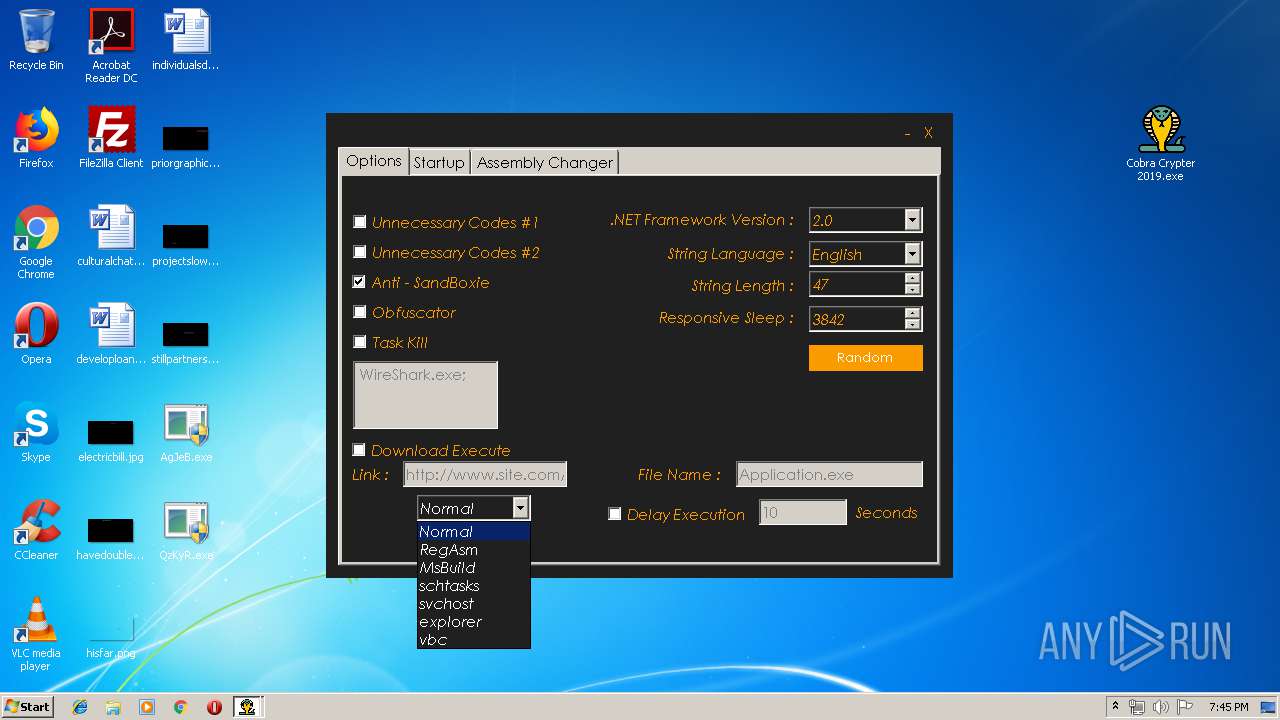
Task: Open String Language dropdown
Action: pyautogui.click(x=912, y=254)
